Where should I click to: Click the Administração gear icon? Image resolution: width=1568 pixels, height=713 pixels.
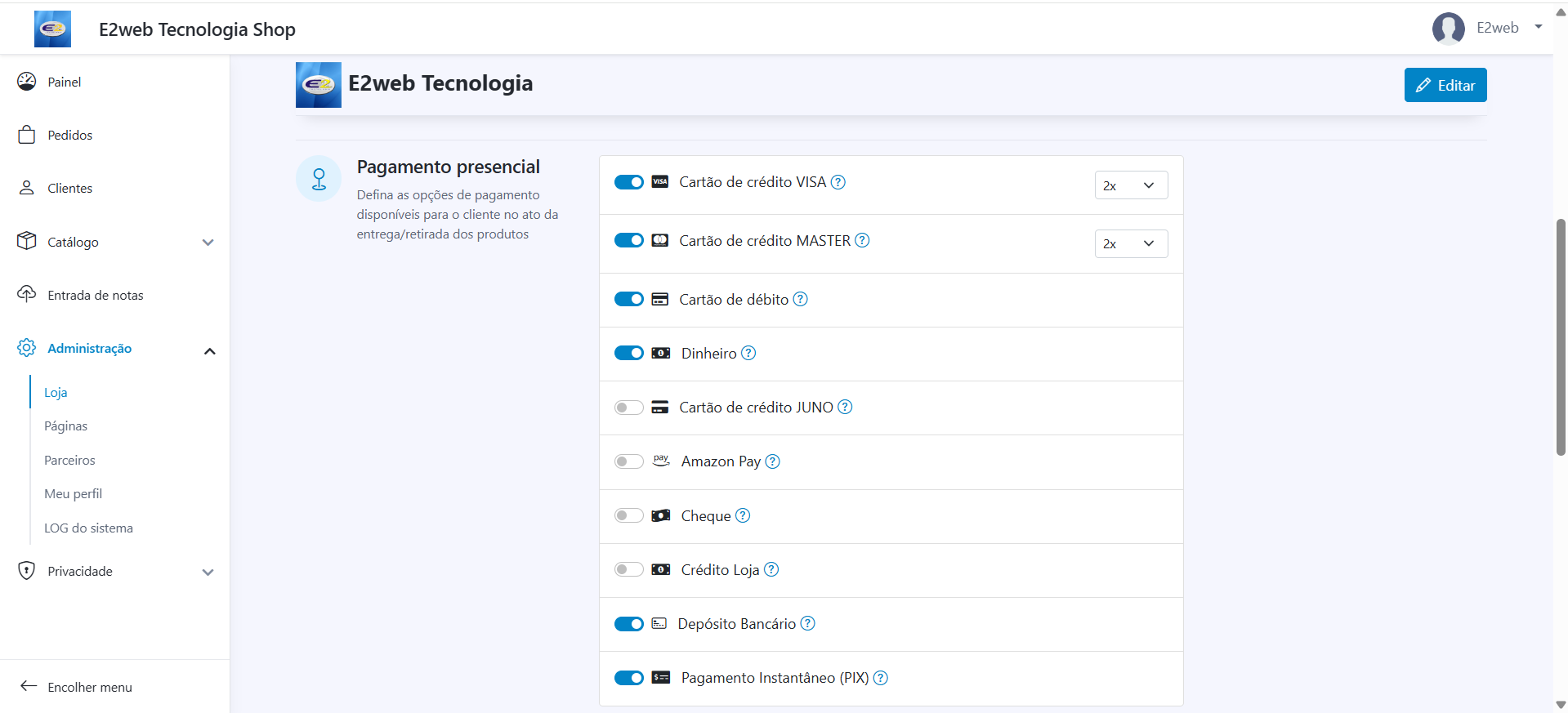tap(27, 348)
